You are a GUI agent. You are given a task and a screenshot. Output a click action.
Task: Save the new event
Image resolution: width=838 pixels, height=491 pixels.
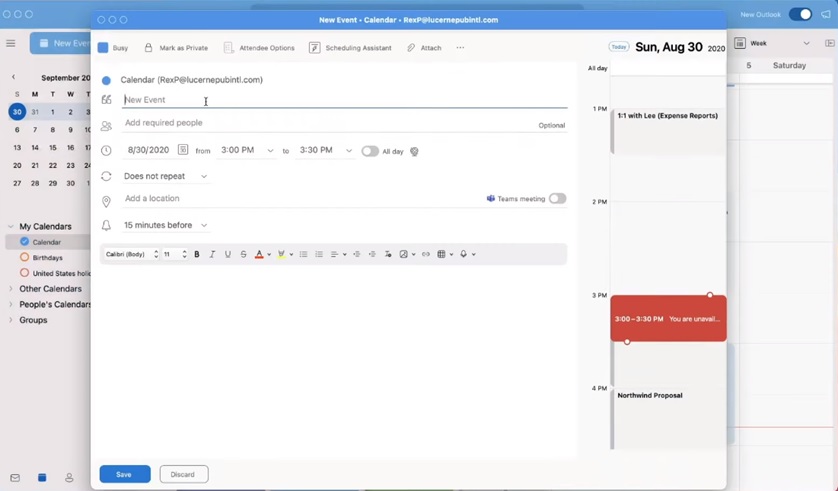coord(125,474)
